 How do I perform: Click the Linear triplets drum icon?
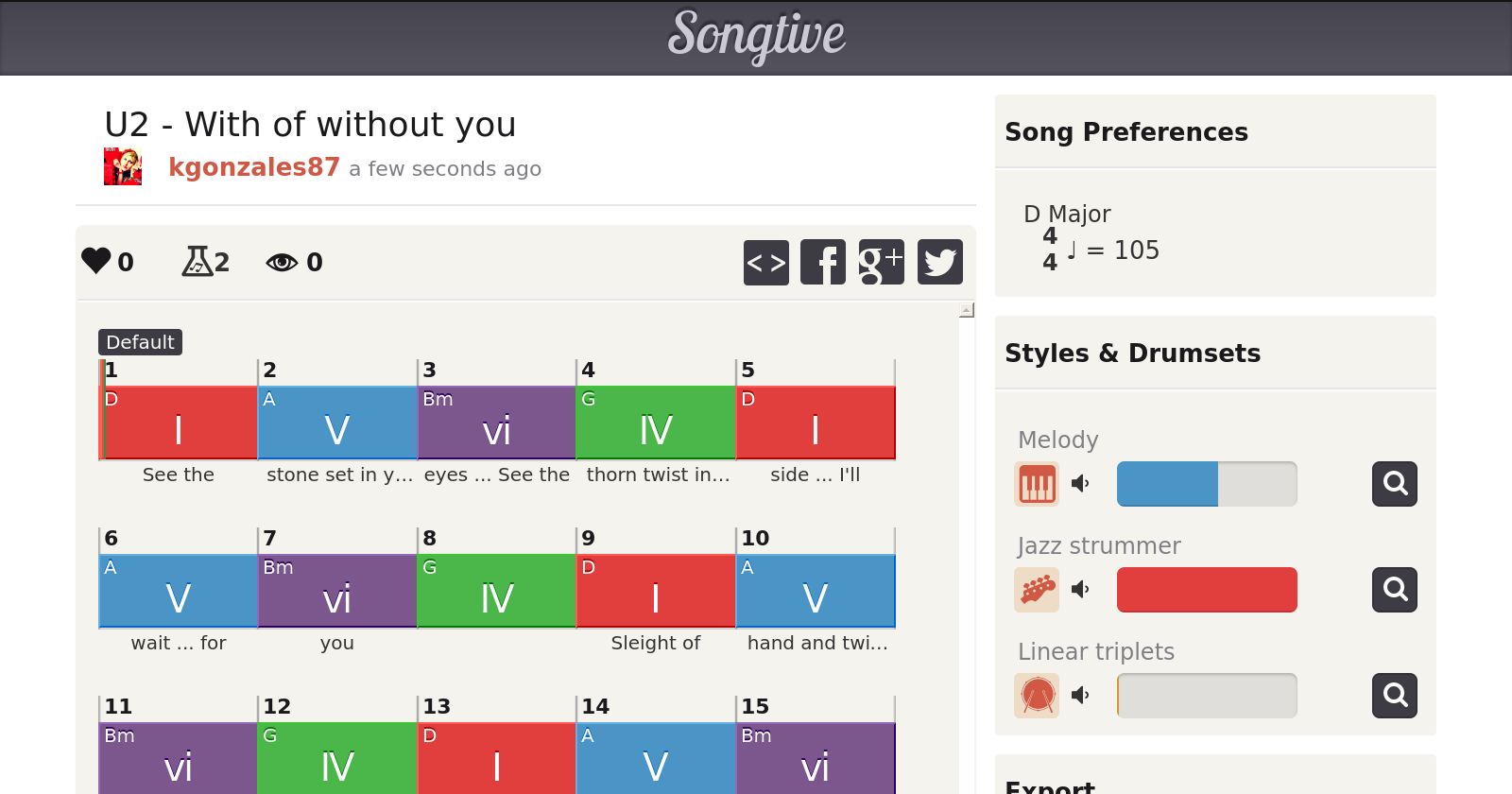click(x=1037, y=696)
